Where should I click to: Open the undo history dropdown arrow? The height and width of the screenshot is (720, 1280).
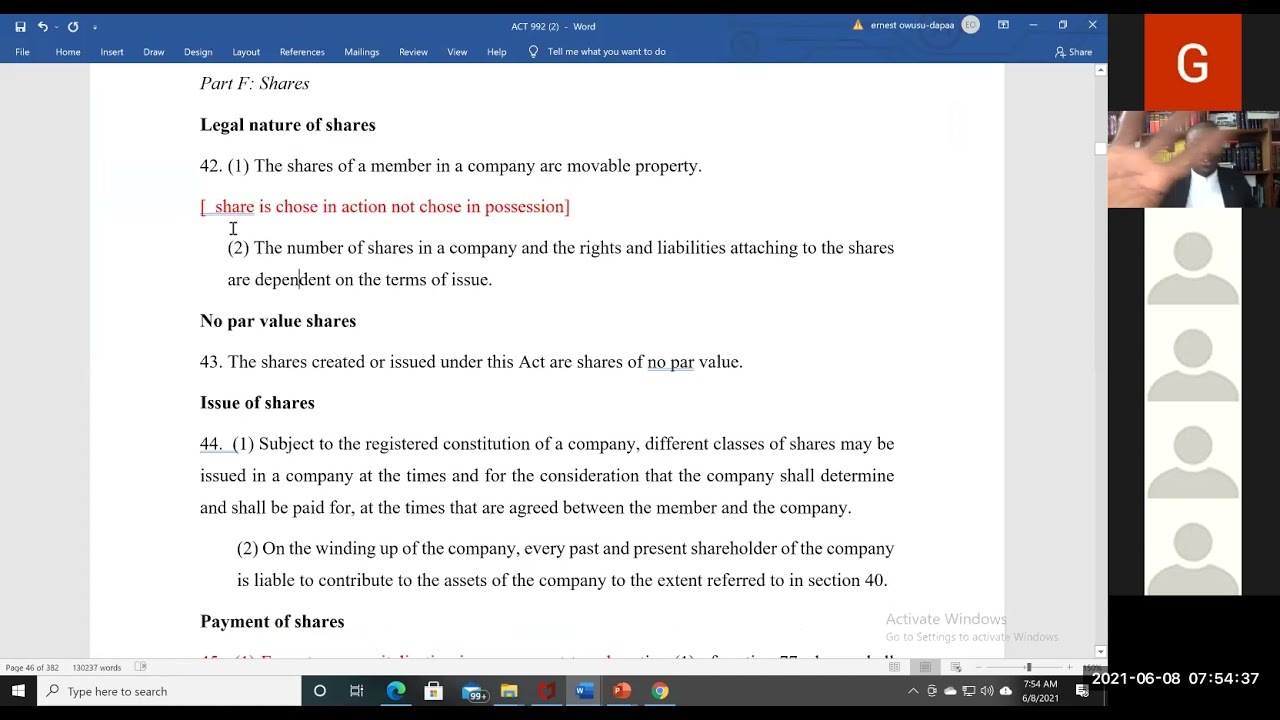[56, 27]
